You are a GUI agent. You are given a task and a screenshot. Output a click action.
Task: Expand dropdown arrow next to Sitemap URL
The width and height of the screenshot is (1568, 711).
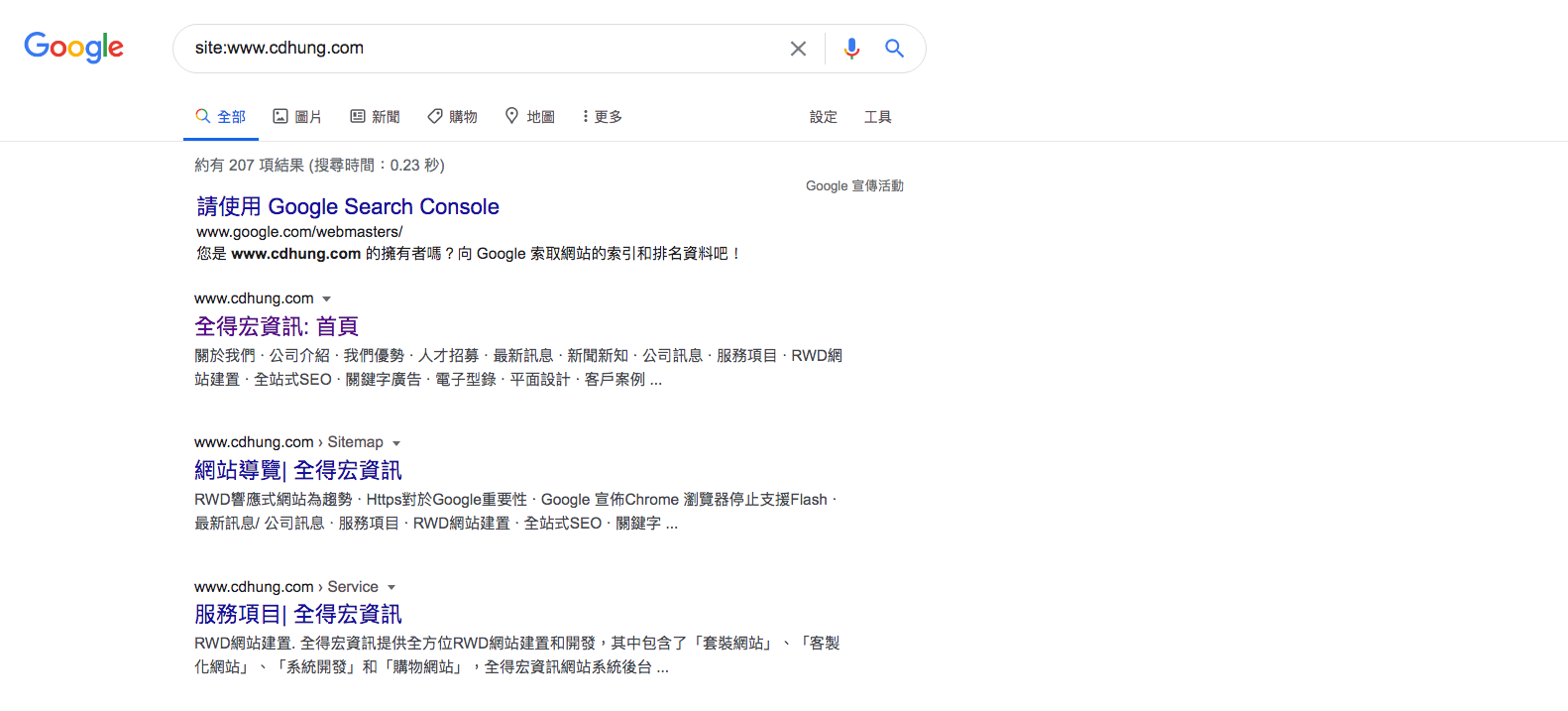point(396,443)
